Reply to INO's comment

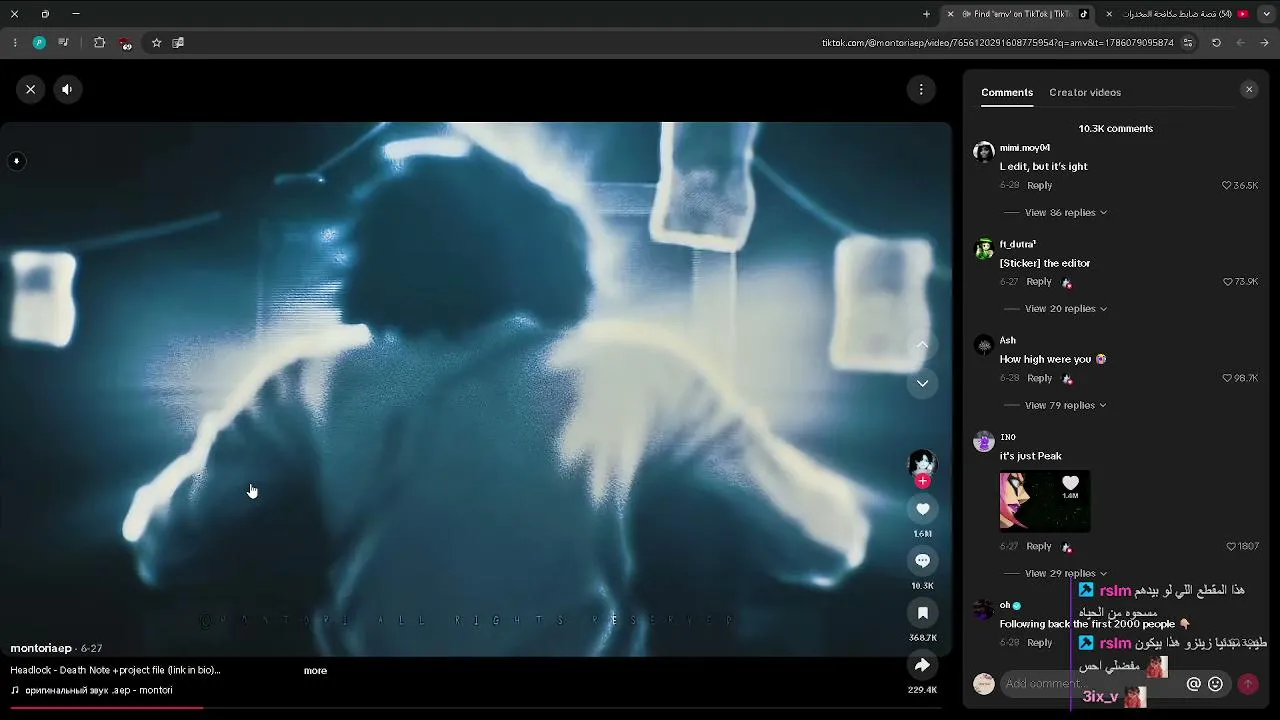tap(1039, 546)
